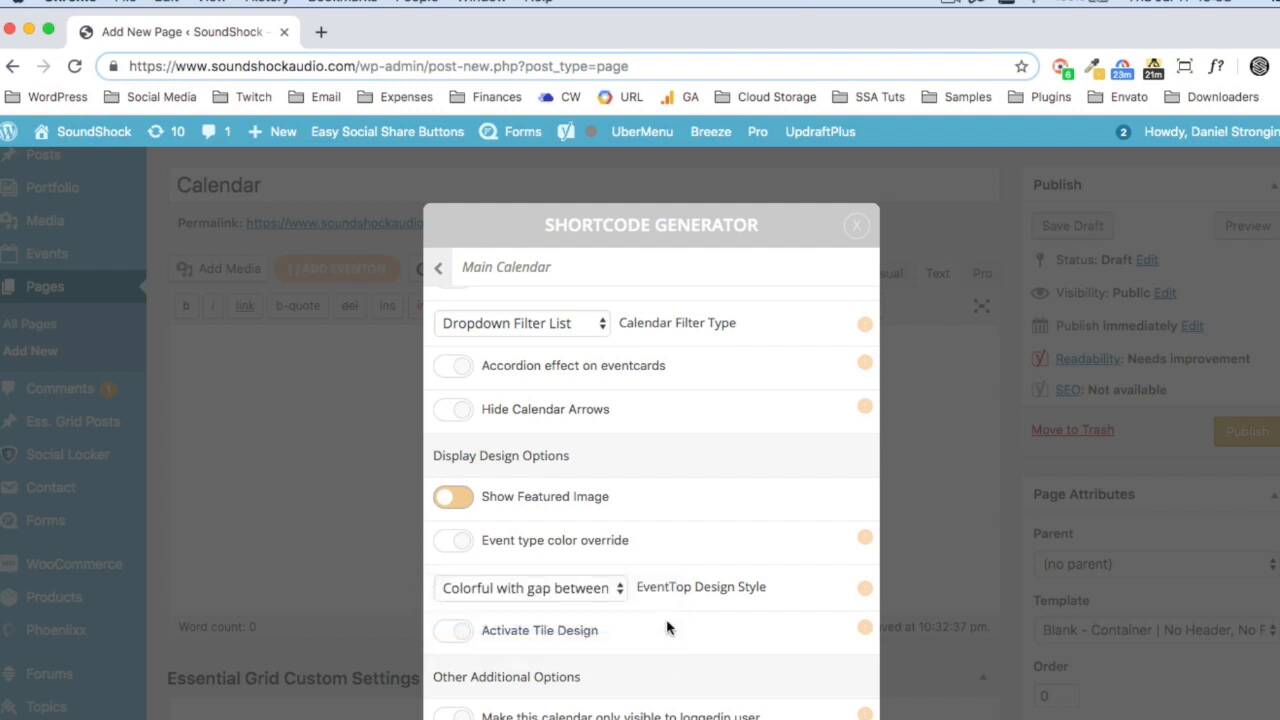This screenshot has width=1280, height=720.
Task: Open Calendar Filter Type dropdown
Action: tap(523, 323)
